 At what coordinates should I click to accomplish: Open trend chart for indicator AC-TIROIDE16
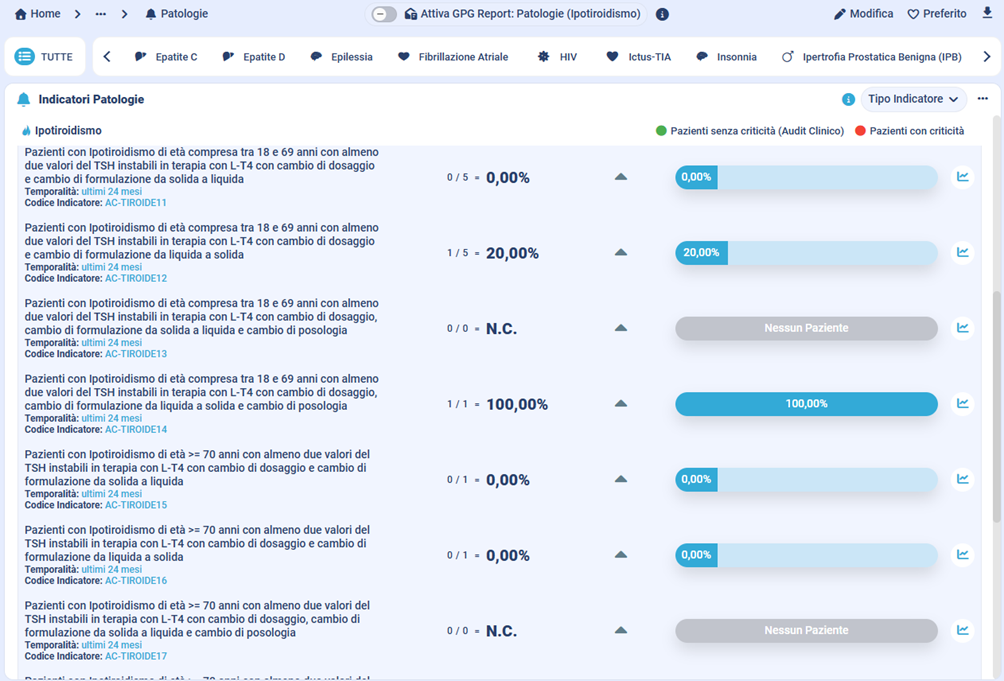pos(962,555)
